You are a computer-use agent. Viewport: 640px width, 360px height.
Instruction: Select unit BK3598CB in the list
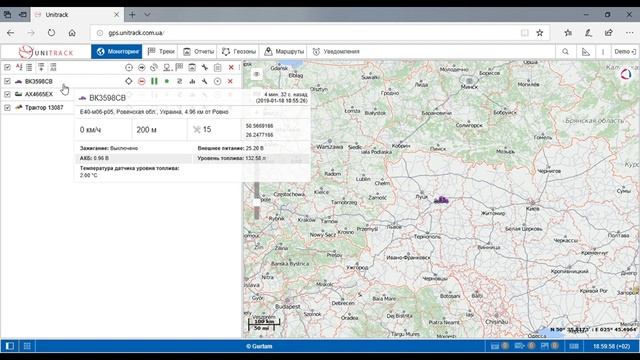point(39,81)
